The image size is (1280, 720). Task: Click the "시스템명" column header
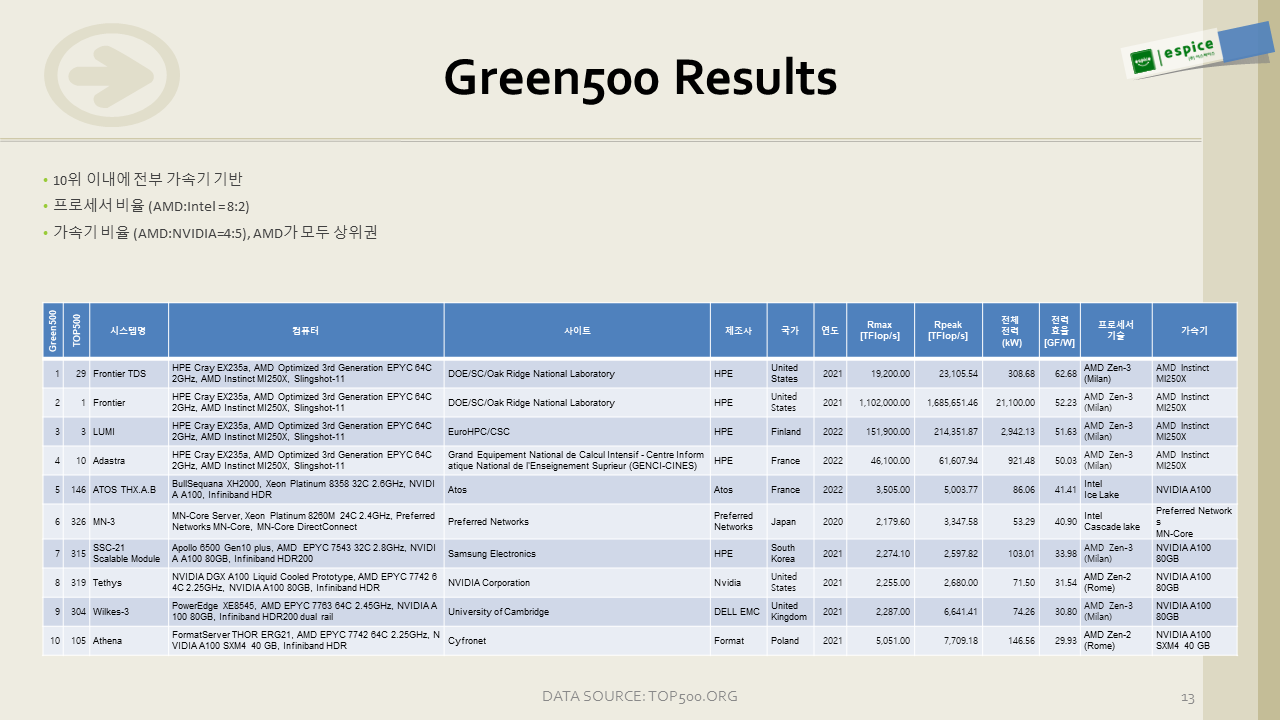pyautogui.click(x=129, y=330)
